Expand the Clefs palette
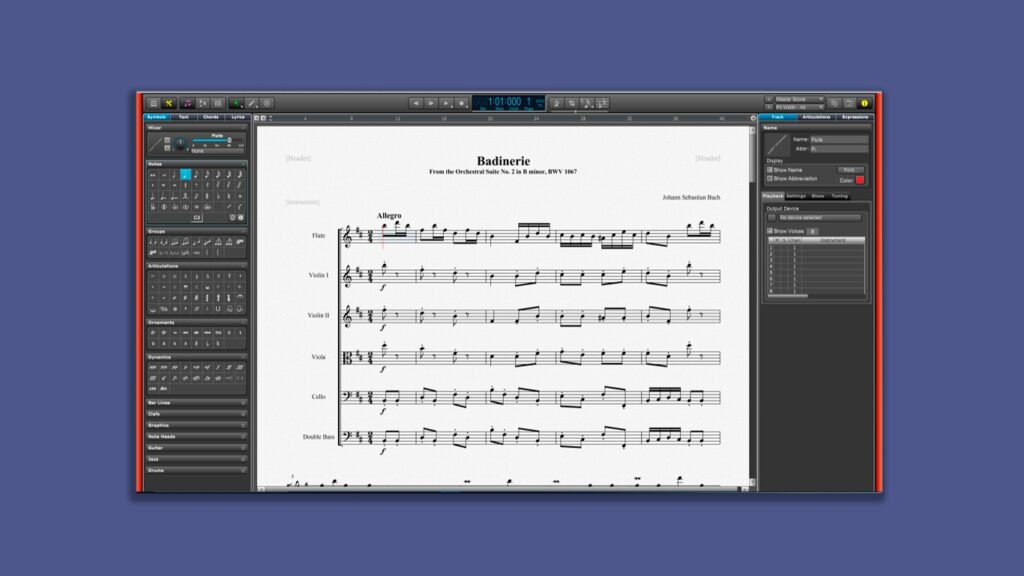The height and width of the screenshot is (576, 1024). pyautogui.click(x=196, y=414)
